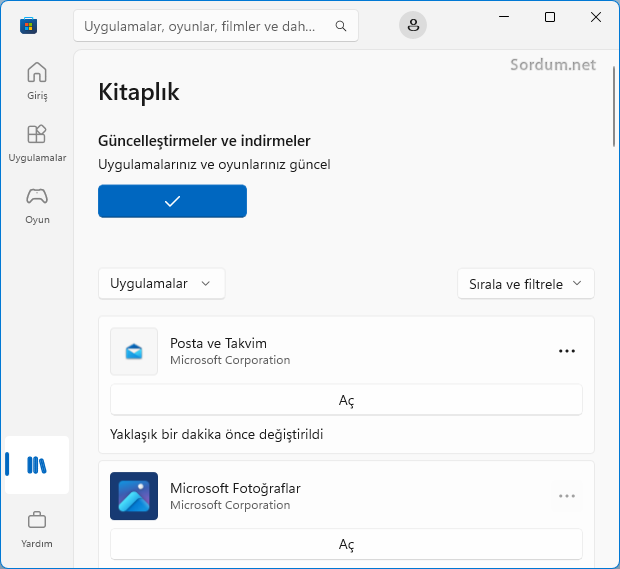The width and height of the screenshot is (620, 569).
Task: Focus the Uygulamalar, oyunlar, filmler search box
Action: click(216, 26)
